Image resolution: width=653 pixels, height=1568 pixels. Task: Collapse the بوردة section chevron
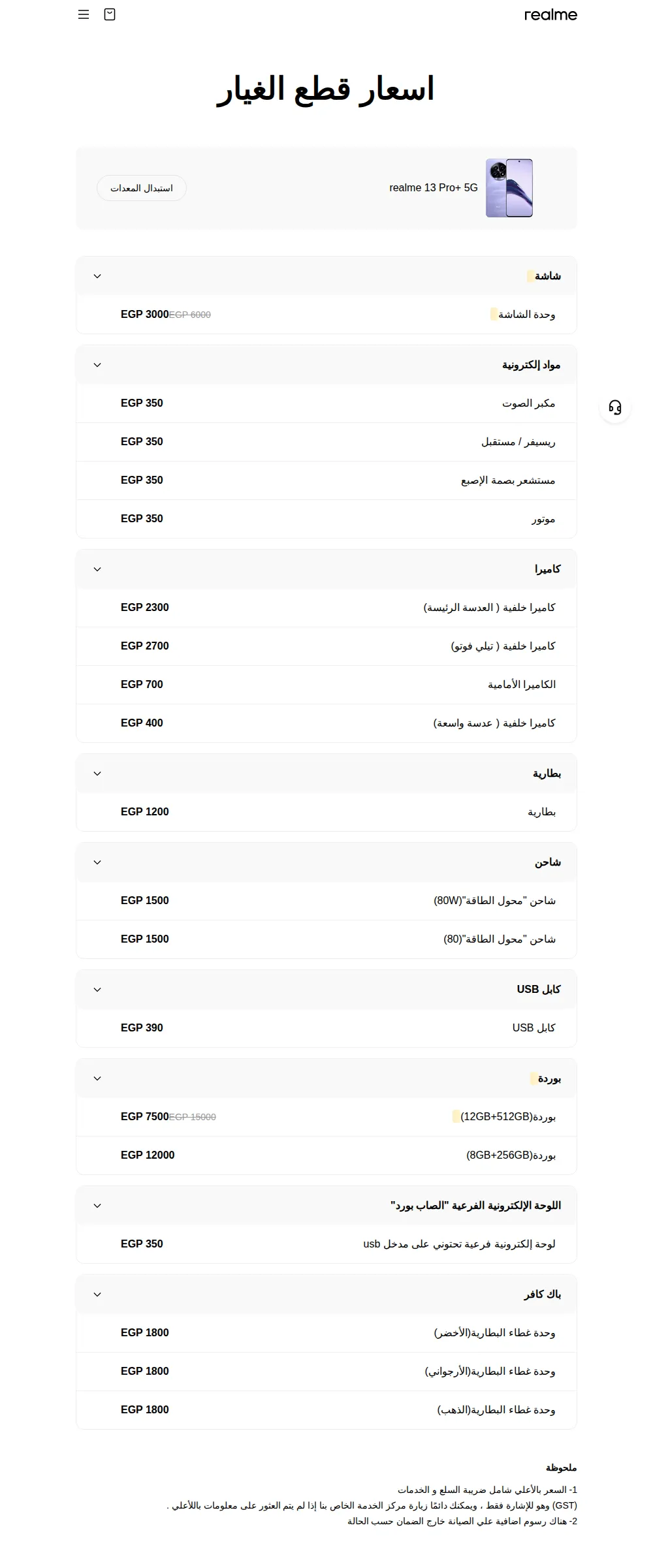pyautogui.click(x=97, y=1078)
